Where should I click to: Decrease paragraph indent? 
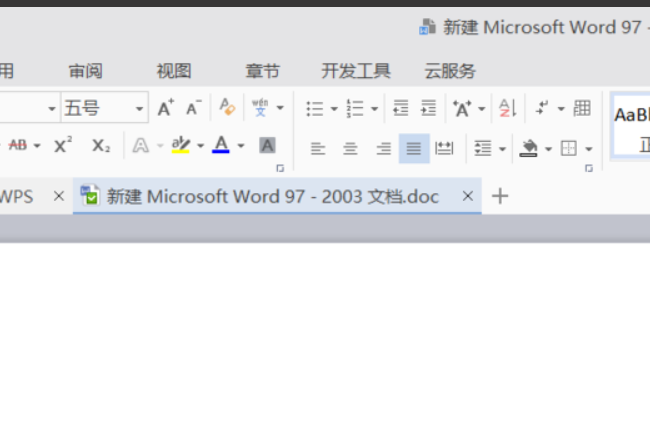tap(400, 108)
